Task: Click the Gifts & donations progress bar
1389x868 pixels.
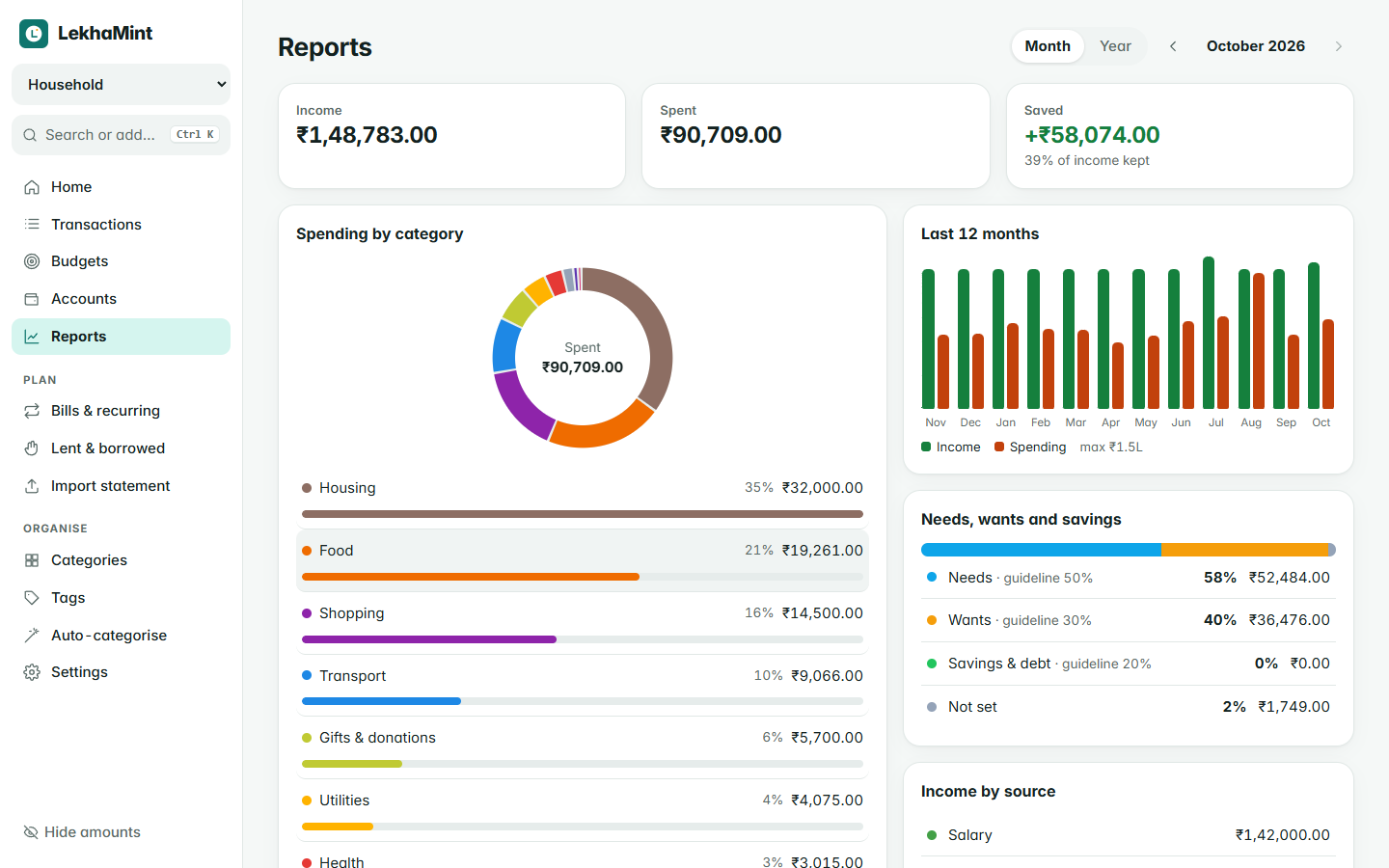Action: click(583, 764)
